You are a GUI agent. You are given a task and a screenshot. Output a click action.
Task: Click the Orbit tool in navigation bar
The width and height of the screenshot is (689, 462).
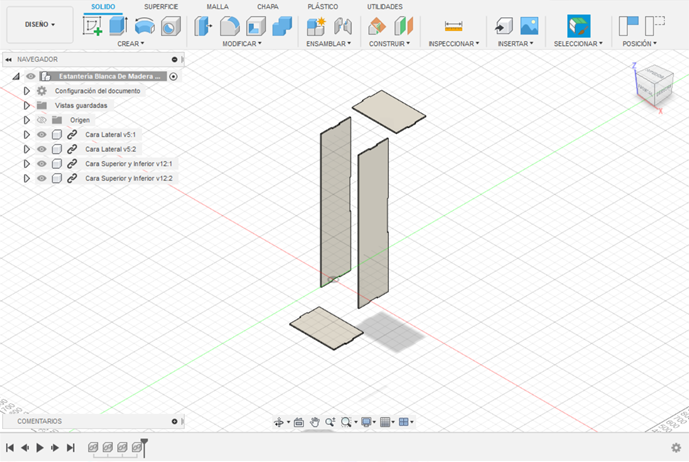[279, 422]
